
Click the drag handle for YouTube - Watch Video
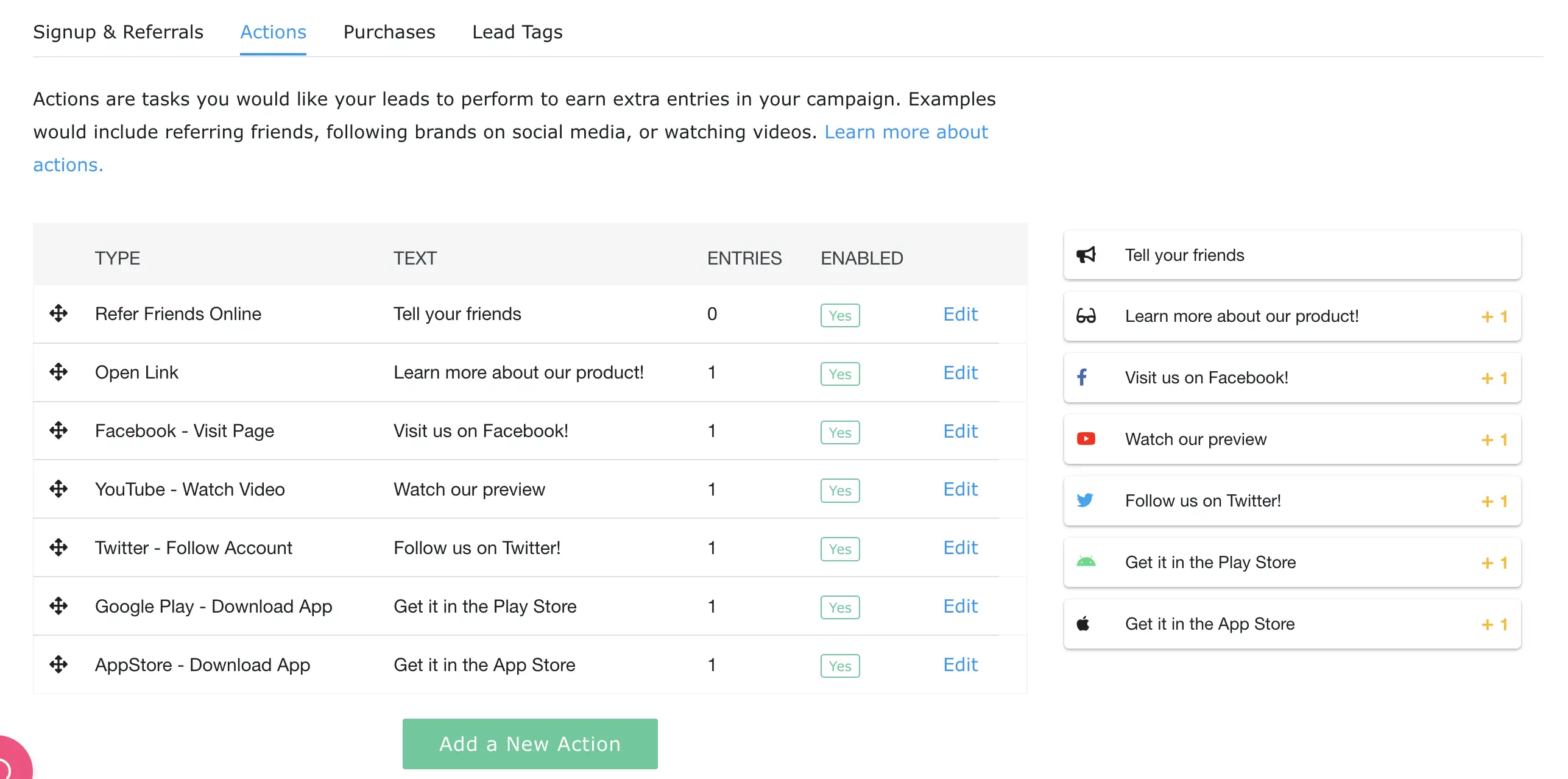pyautogui.click(x=58, y=489)
